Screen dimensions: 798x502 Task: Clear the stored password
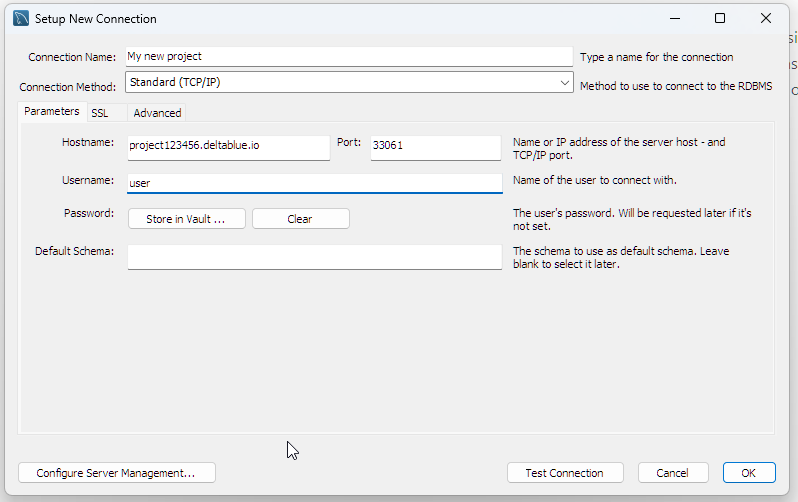(x=300, y=219)
